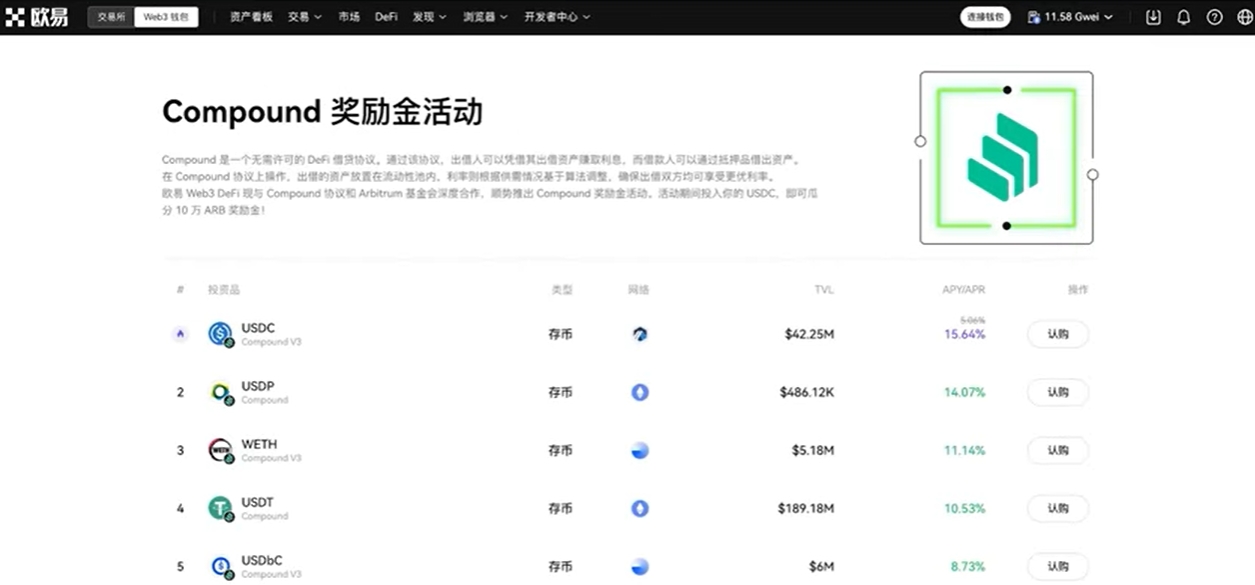Expand the 开发者中心 dropdown menu
Image resolution: width=1255 pixels, height=585 pixels.
coord(557,17)
